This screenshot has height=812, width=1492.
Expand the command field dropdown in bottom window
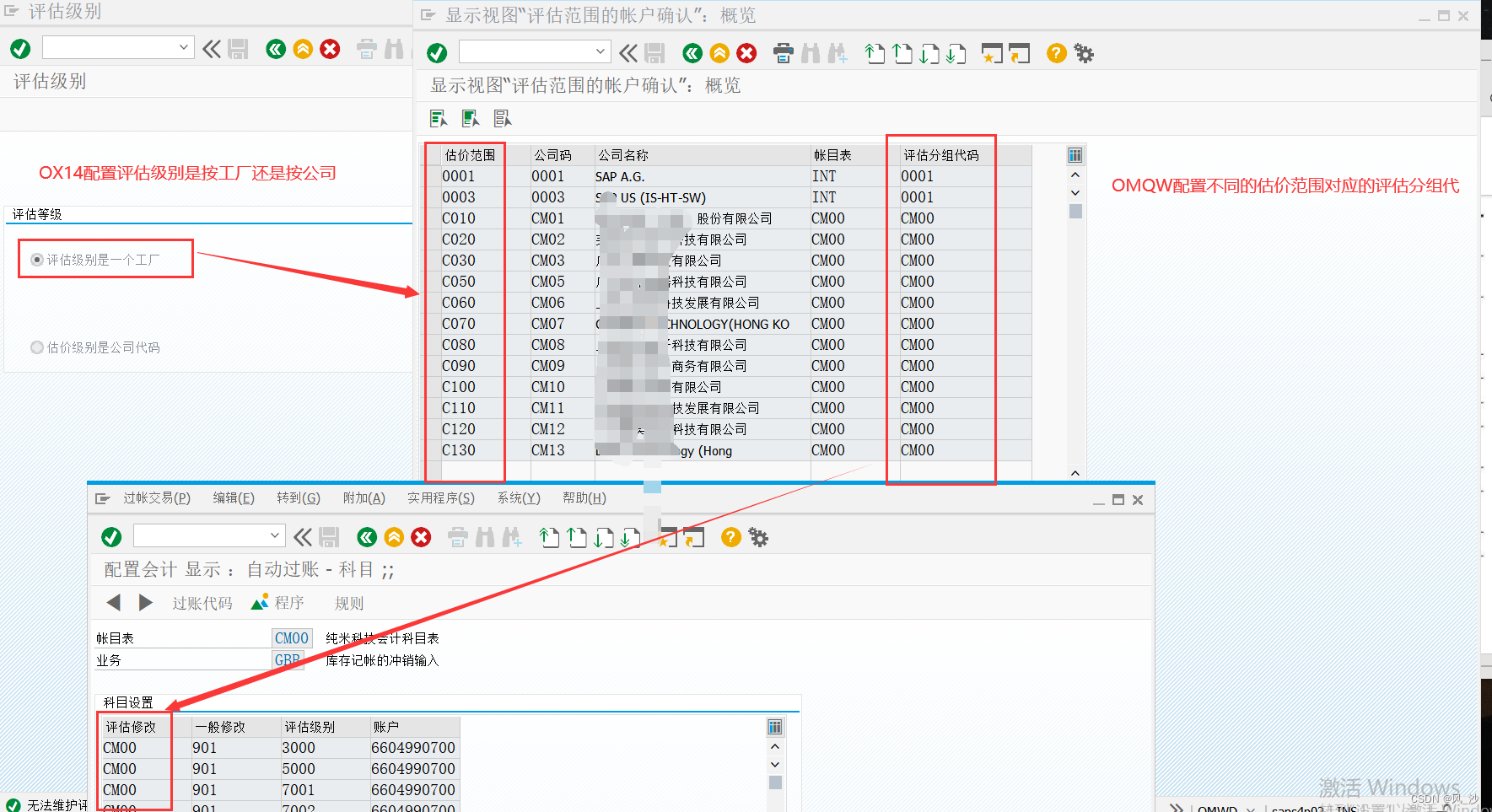pos(273,535)
